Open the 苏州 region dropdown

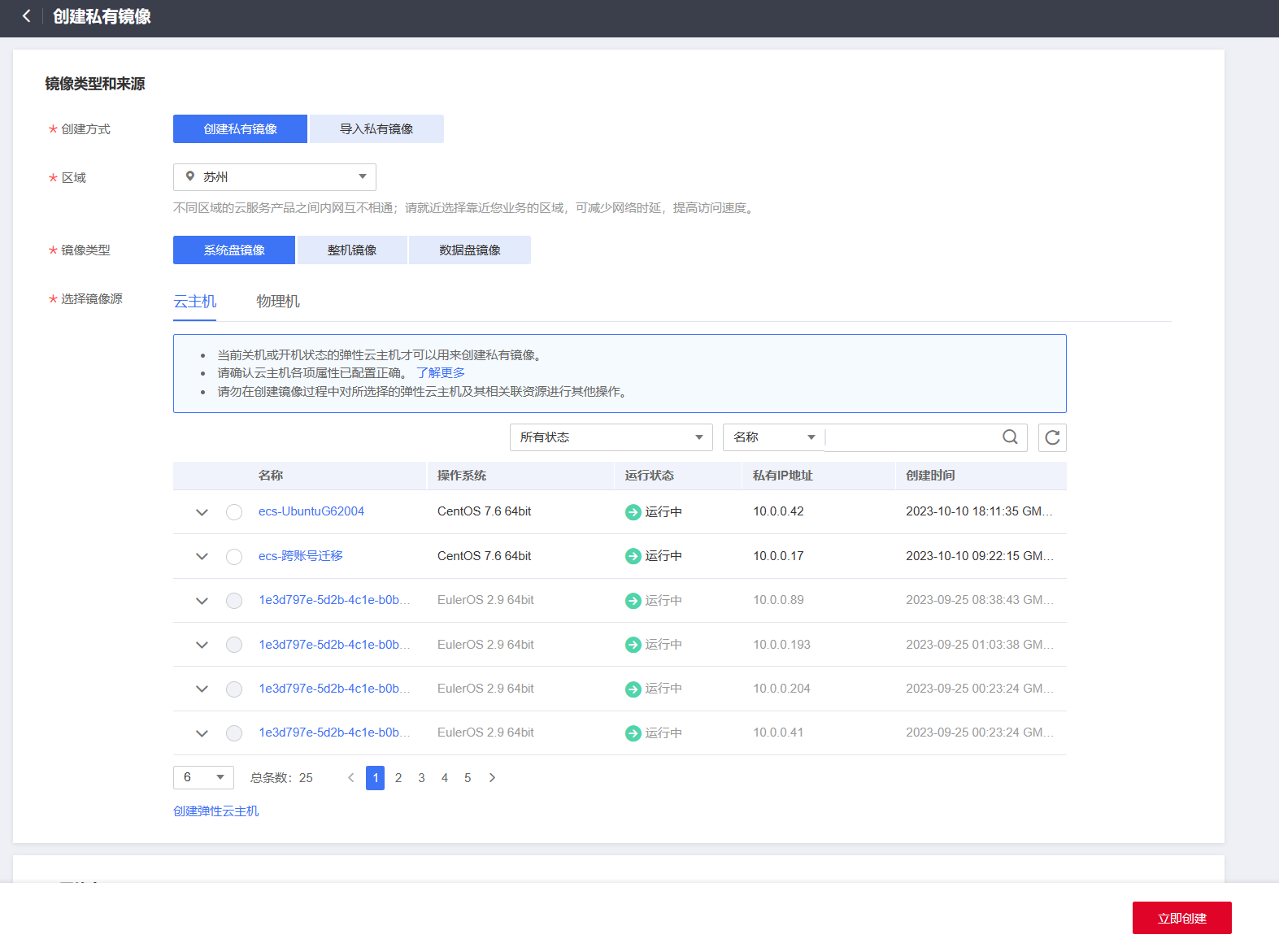(275, 177)
